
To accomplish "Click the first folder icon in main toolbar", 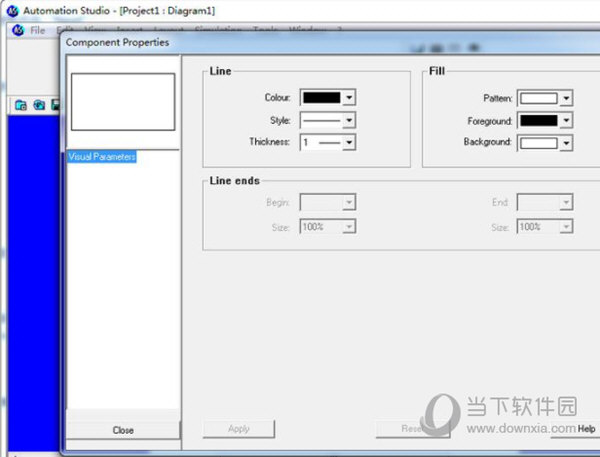I will coord(21,105).
